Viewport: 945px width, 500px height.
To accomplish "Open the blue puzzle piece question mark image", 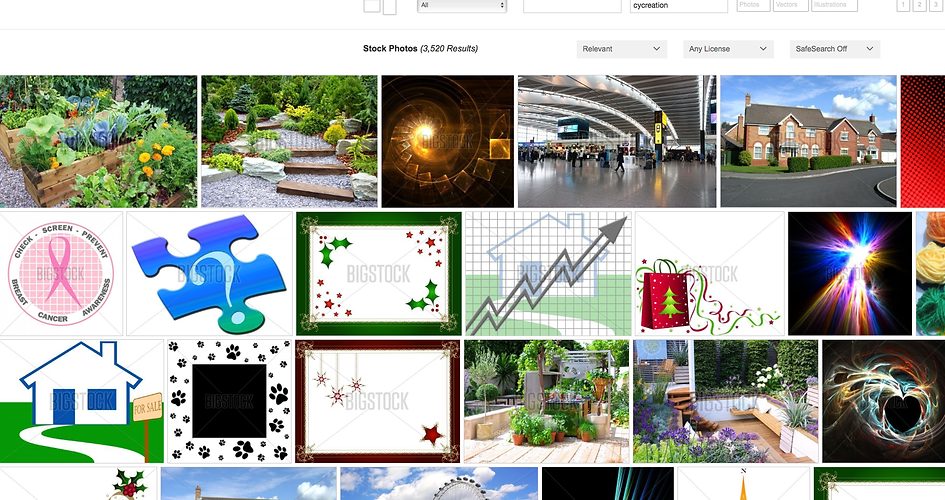I will click(209, 273).
